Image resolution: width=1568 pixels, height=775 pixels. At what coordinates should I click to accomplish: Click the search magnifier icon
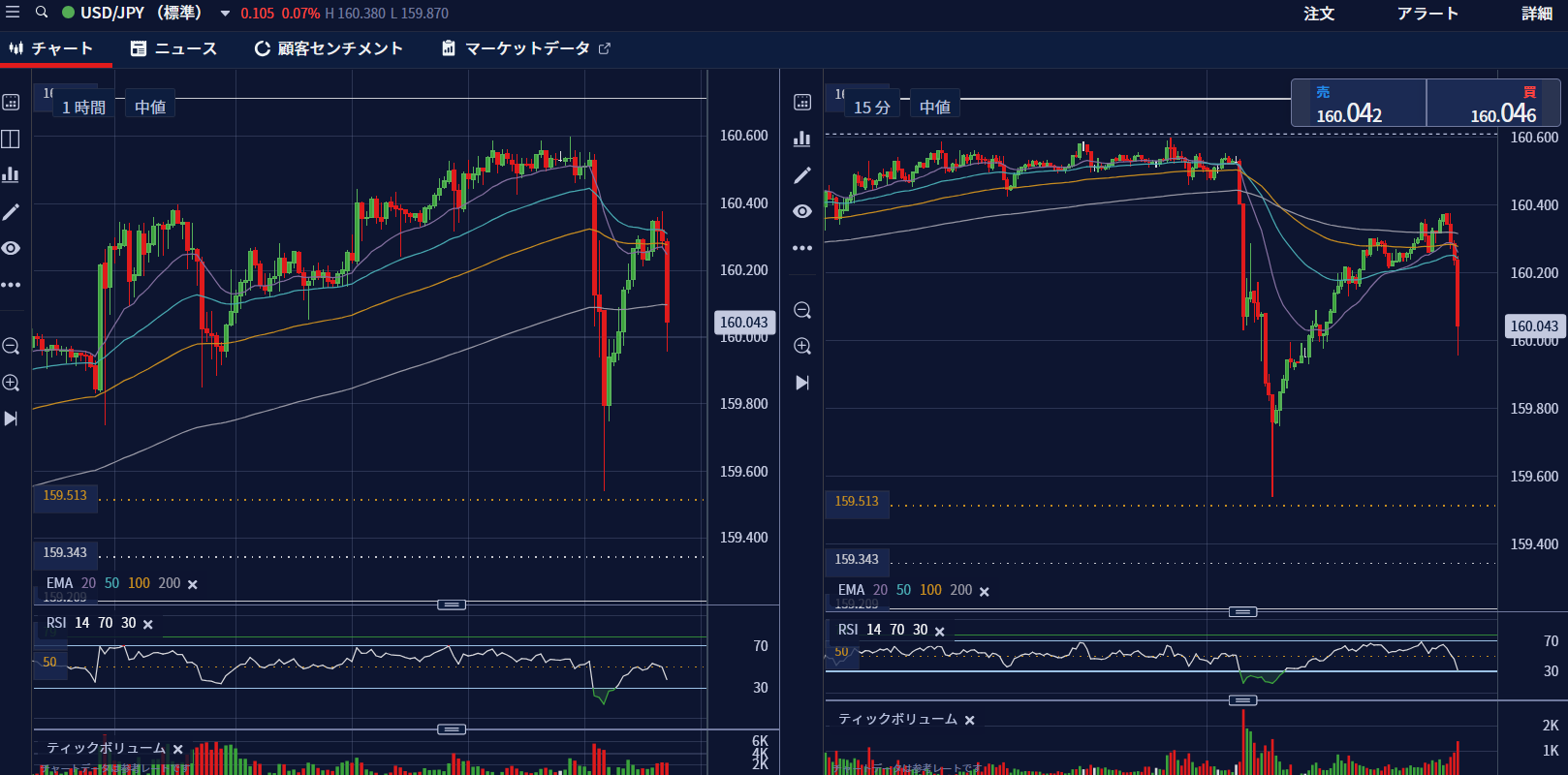click(x=42, y=13)
